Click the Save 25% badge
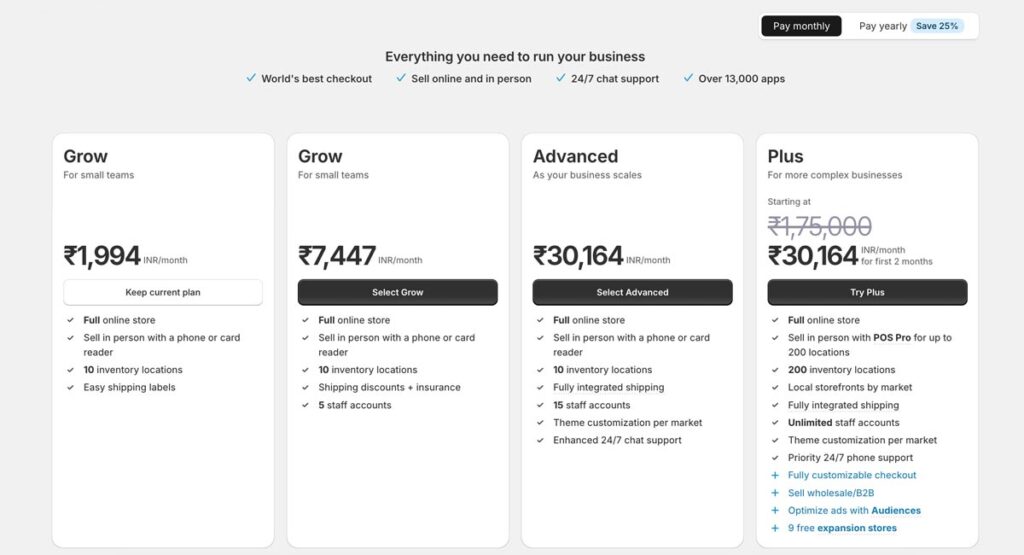 click(937, 26)
